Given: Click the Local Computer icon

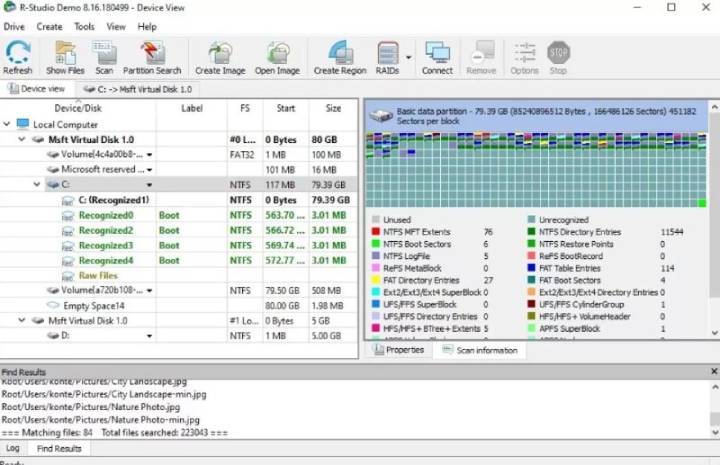Looking at the screenshot, I should click(x=22, y=124).
